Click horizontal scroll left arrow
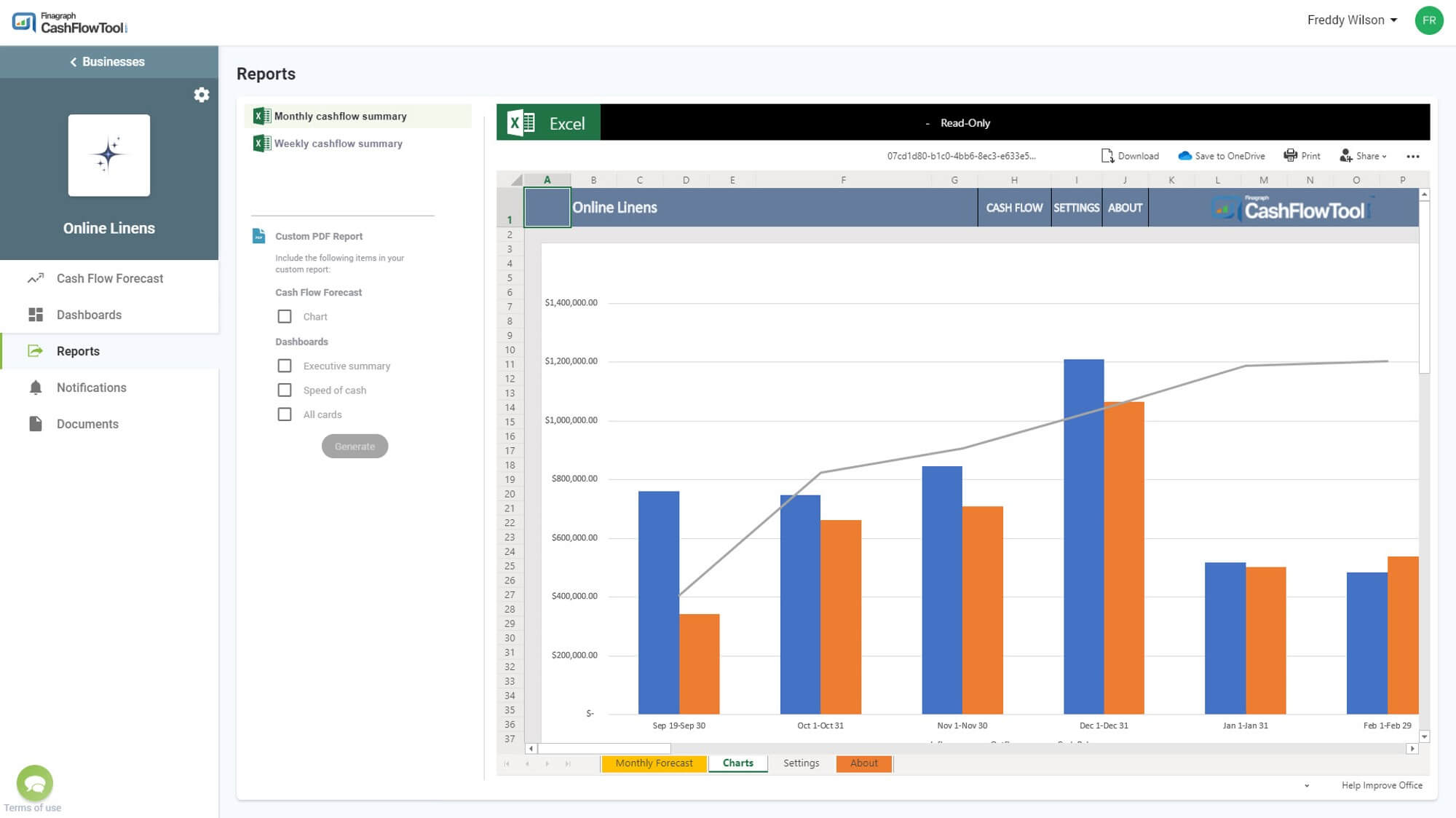The width and height of the screenshot is (1456, 818). pyautogui.click(x=531, y=749)
